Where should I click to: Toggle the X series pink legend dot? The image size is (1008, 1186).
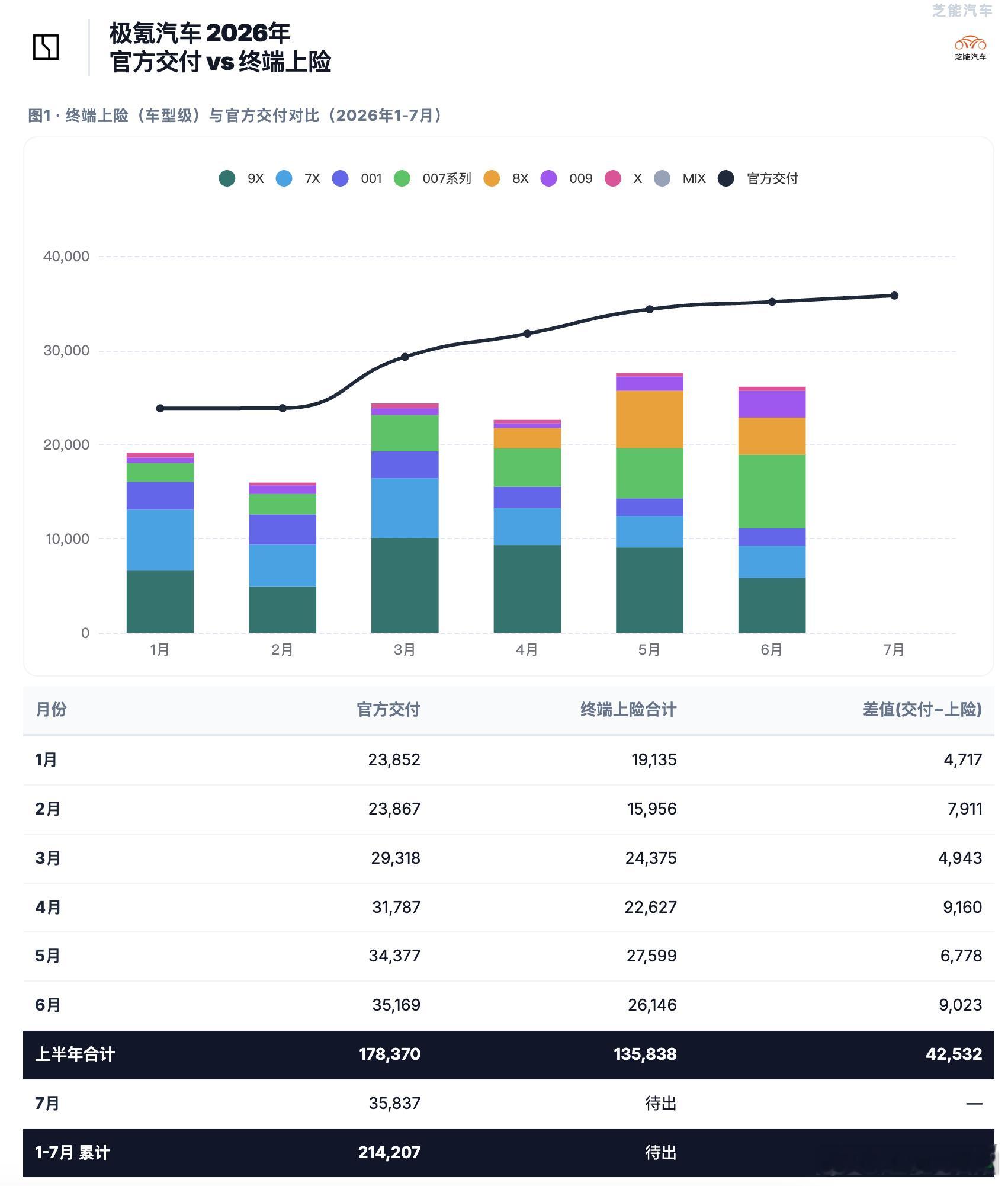coord(612,178)
